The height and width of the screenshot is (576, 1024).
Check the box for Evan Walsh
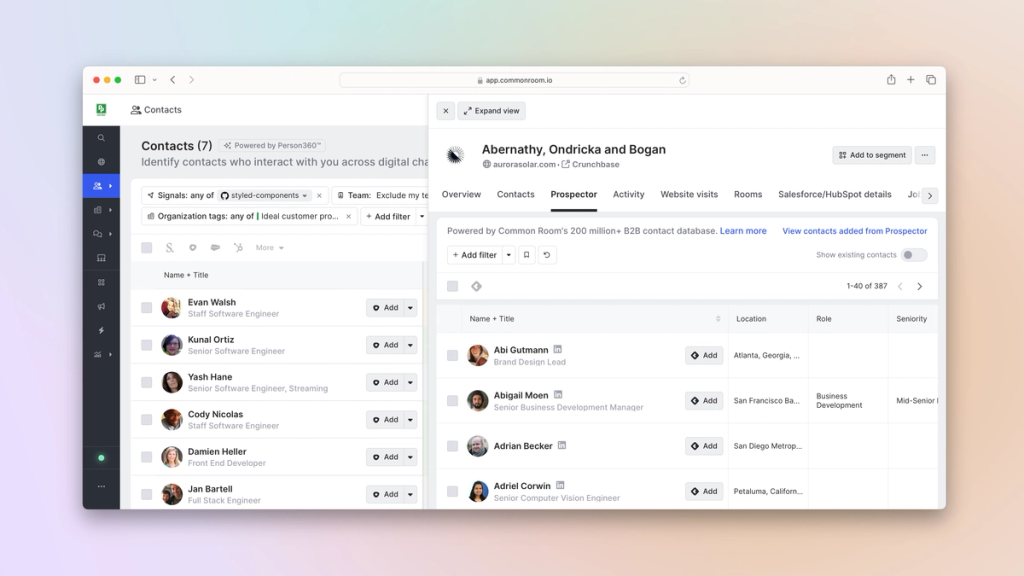click(x=147, y=308)
